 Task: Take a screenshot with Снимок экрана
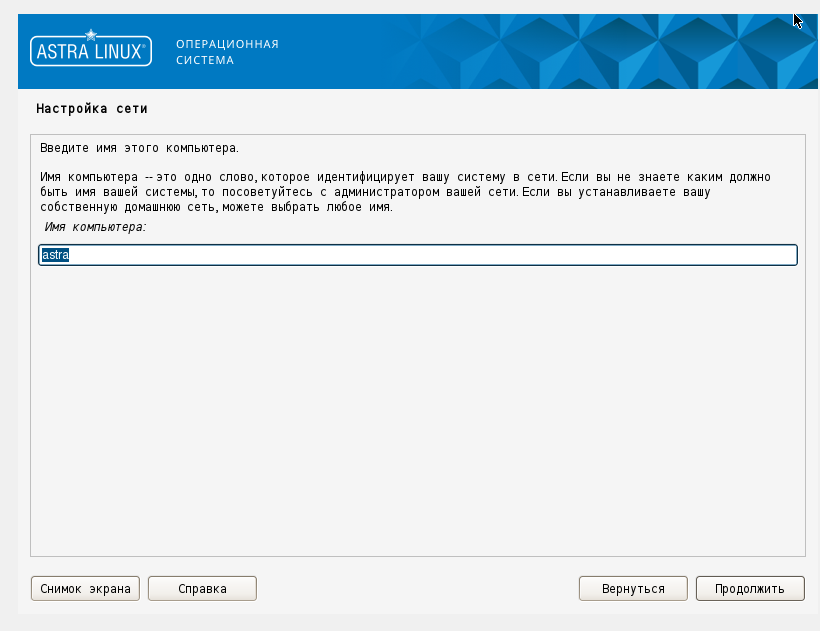tap(85, 589)
